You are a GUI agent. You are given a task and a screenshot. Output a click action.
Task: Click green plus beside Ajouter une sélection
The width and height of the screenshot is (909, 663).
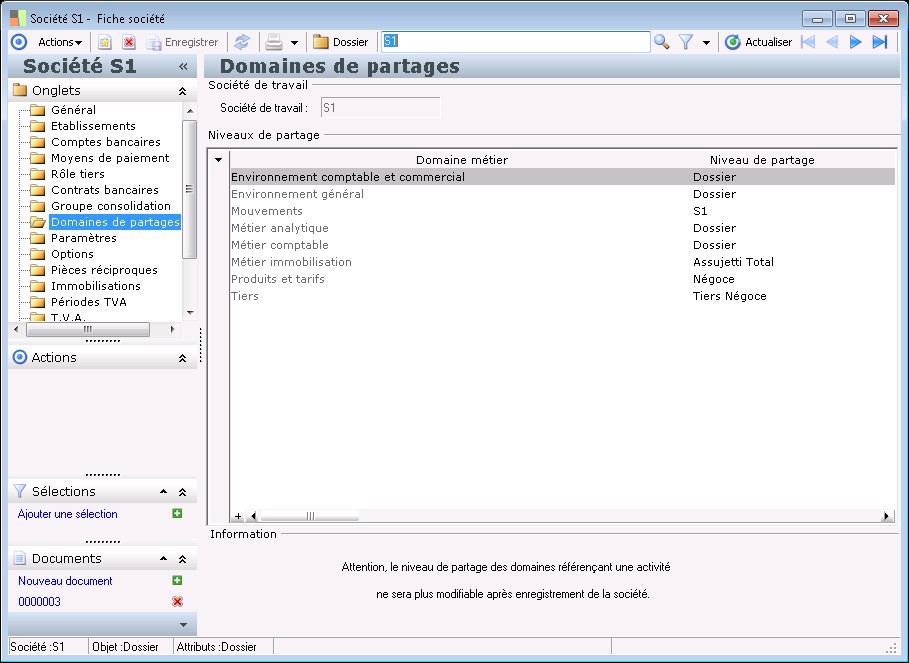pyautogui.click(x=177, y=513)
